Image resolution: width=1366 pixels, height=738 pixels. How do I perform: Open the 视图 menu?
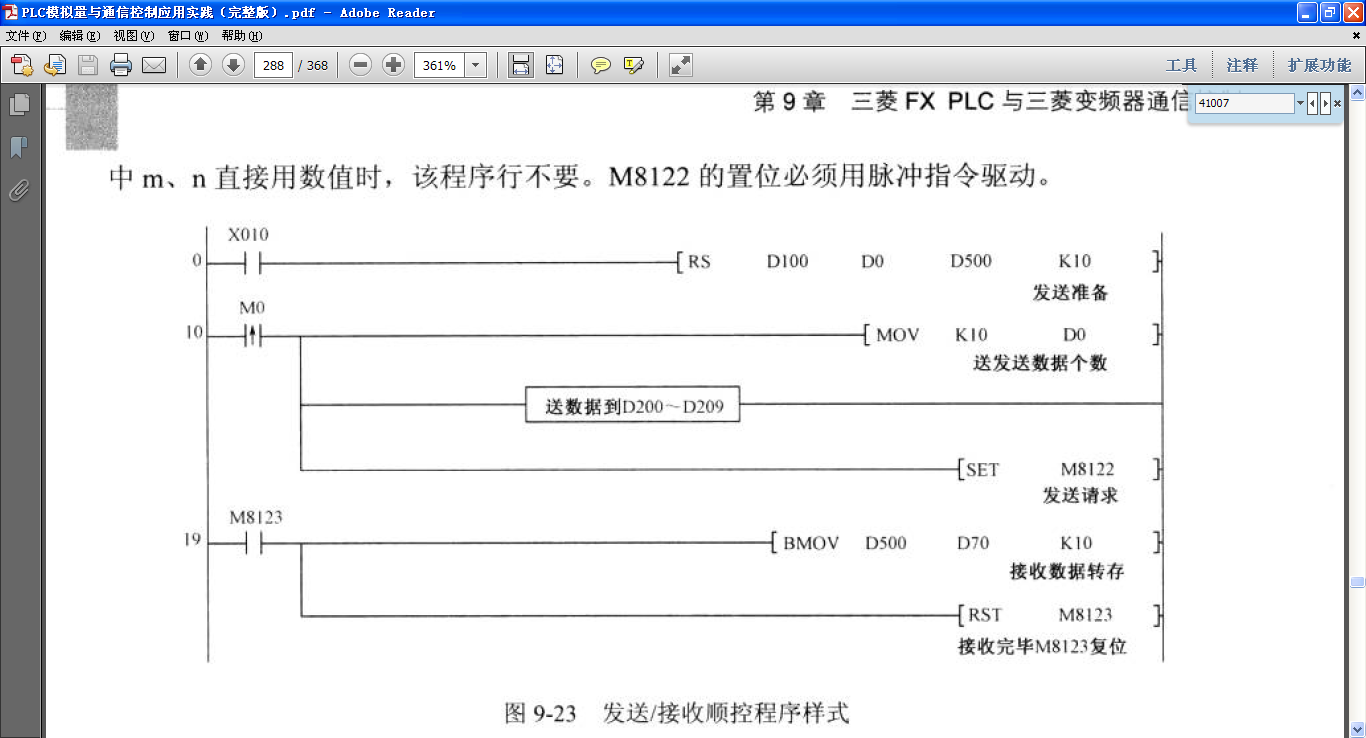pyautogui.click(x=133, y=36)
